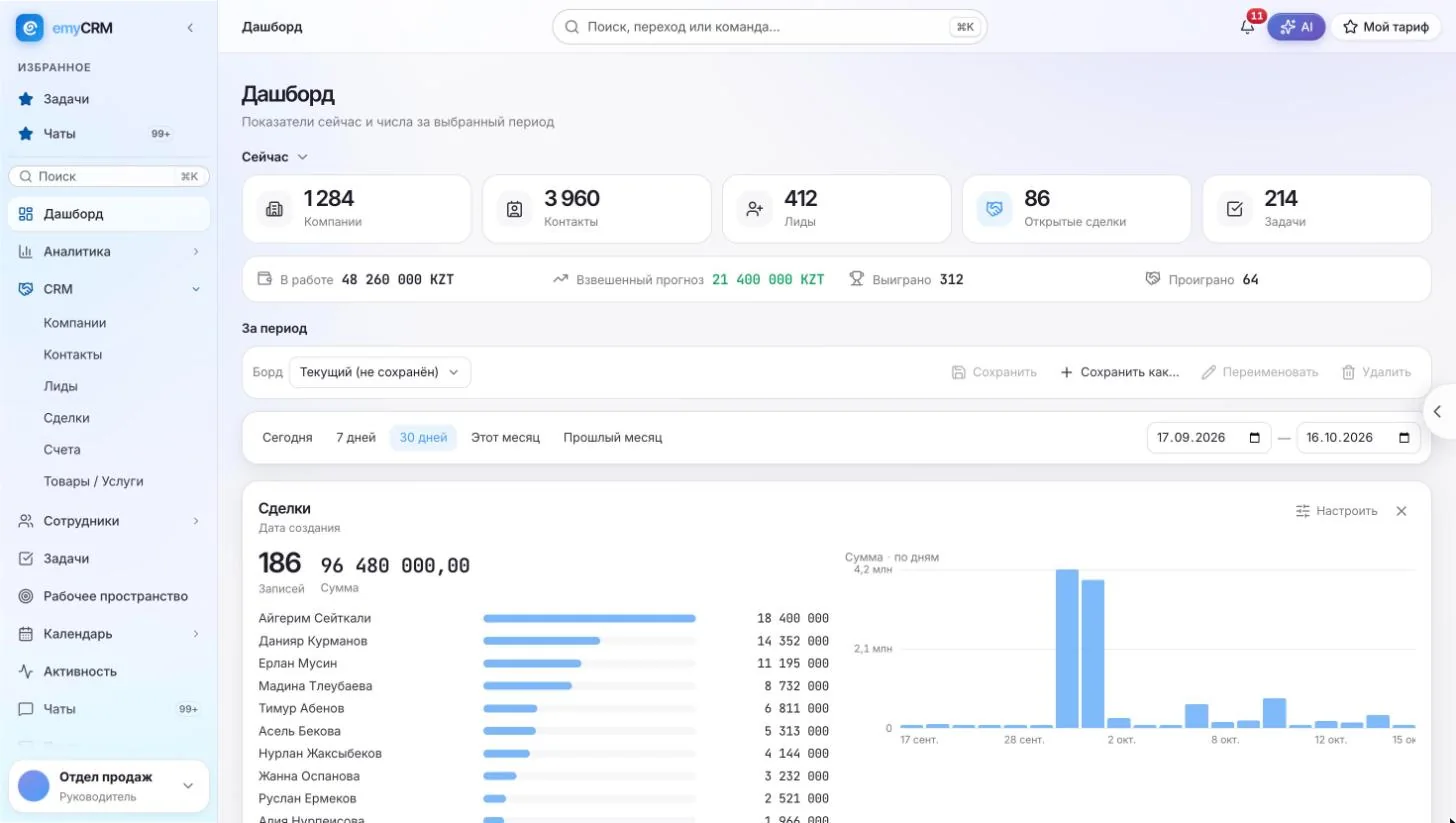Screen dimensions: 1456x823
Task: Open the Борд dropdown Текущий (не сохранён)
Action: tap(380, 372)
